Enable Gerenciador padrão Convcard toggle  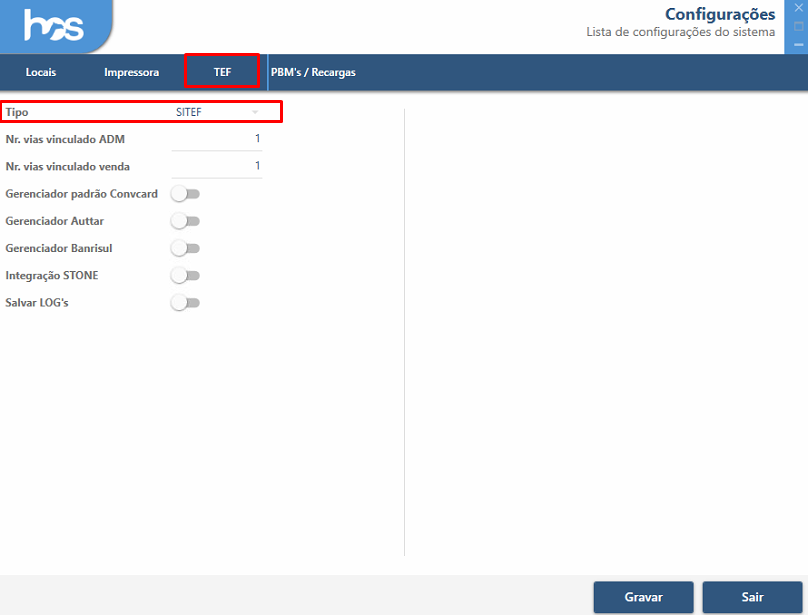click(x=186, y=193)
